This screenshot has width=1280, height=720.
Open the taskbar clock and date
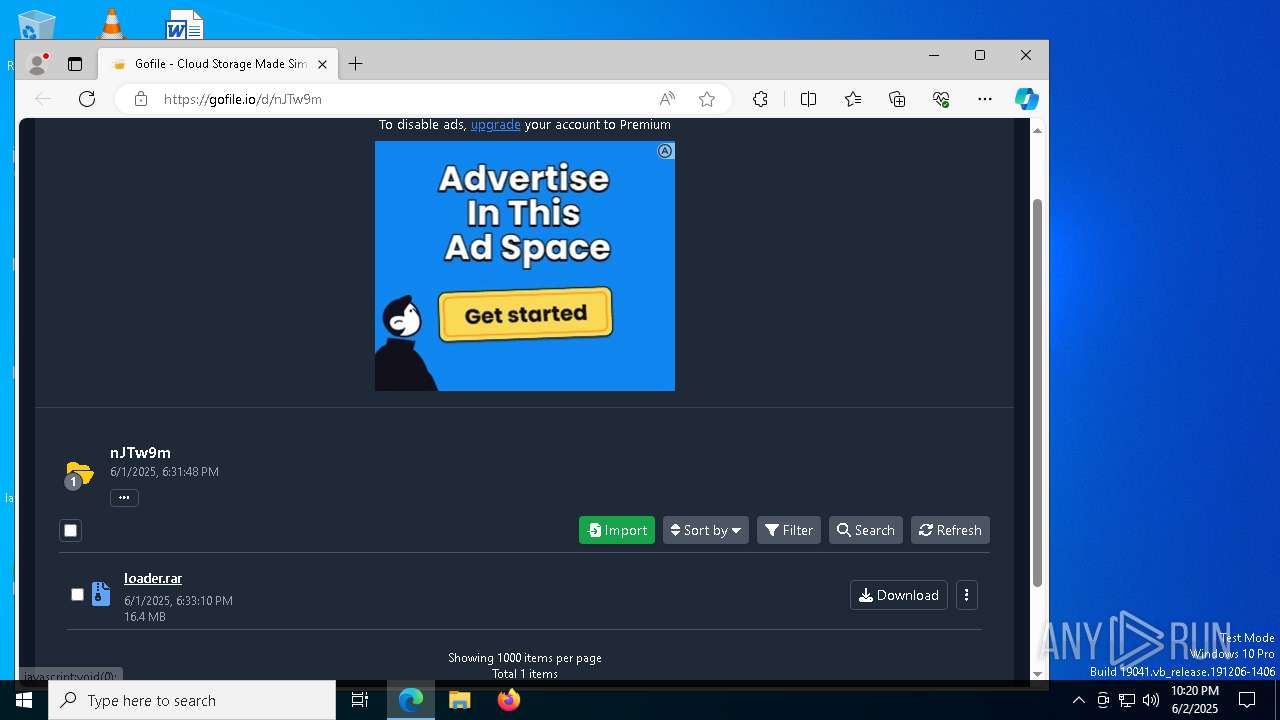(1194, 700)
